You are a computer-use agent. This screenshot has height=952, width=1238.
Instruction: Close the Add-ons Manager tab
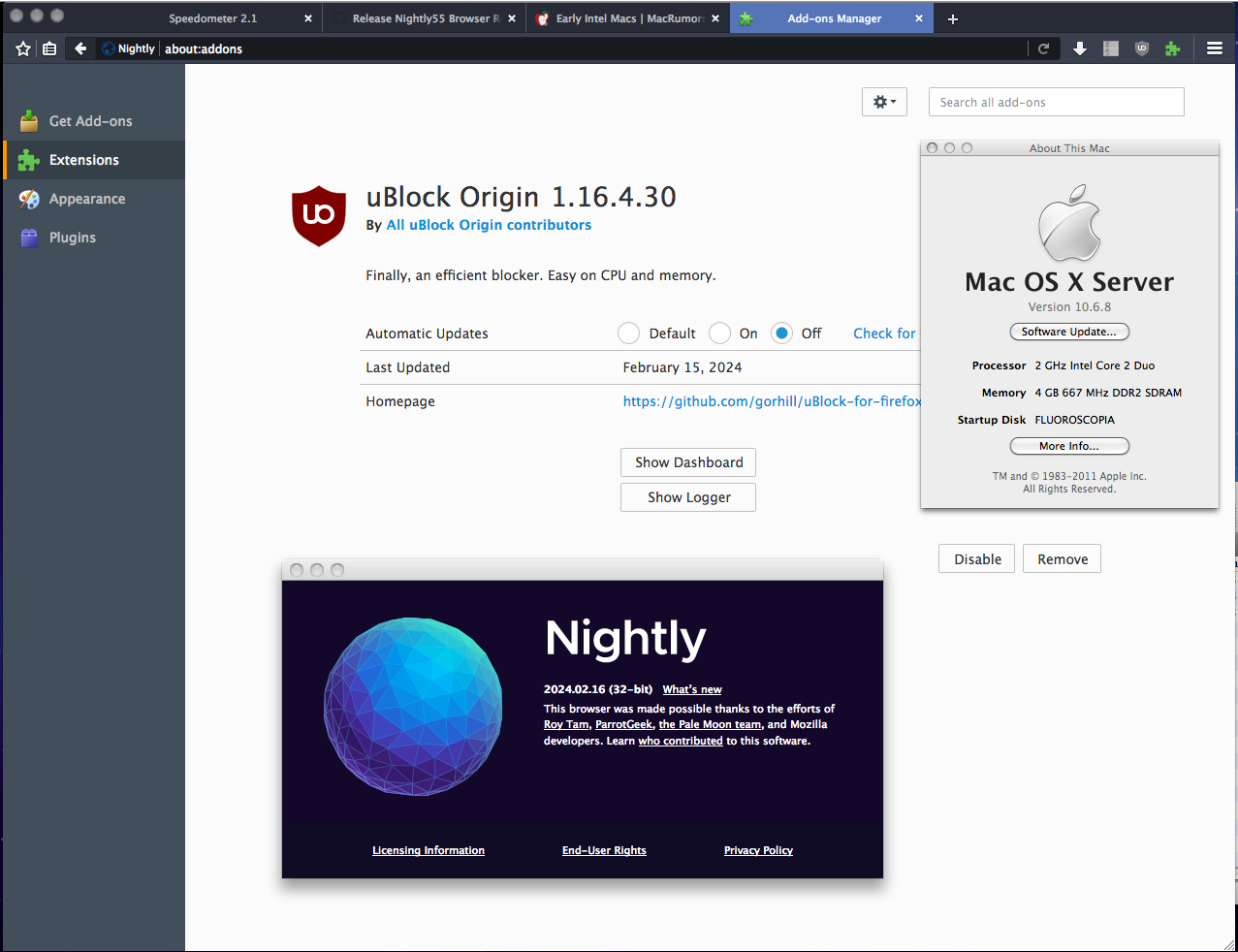click(x=919, y=18)
